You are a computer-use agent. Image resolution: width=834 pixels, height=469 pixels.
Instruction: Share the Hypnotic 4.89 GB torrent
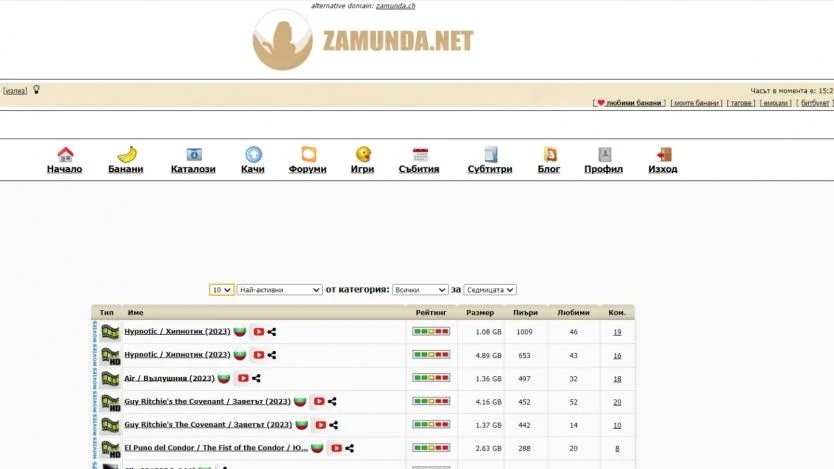click(272, 355)
